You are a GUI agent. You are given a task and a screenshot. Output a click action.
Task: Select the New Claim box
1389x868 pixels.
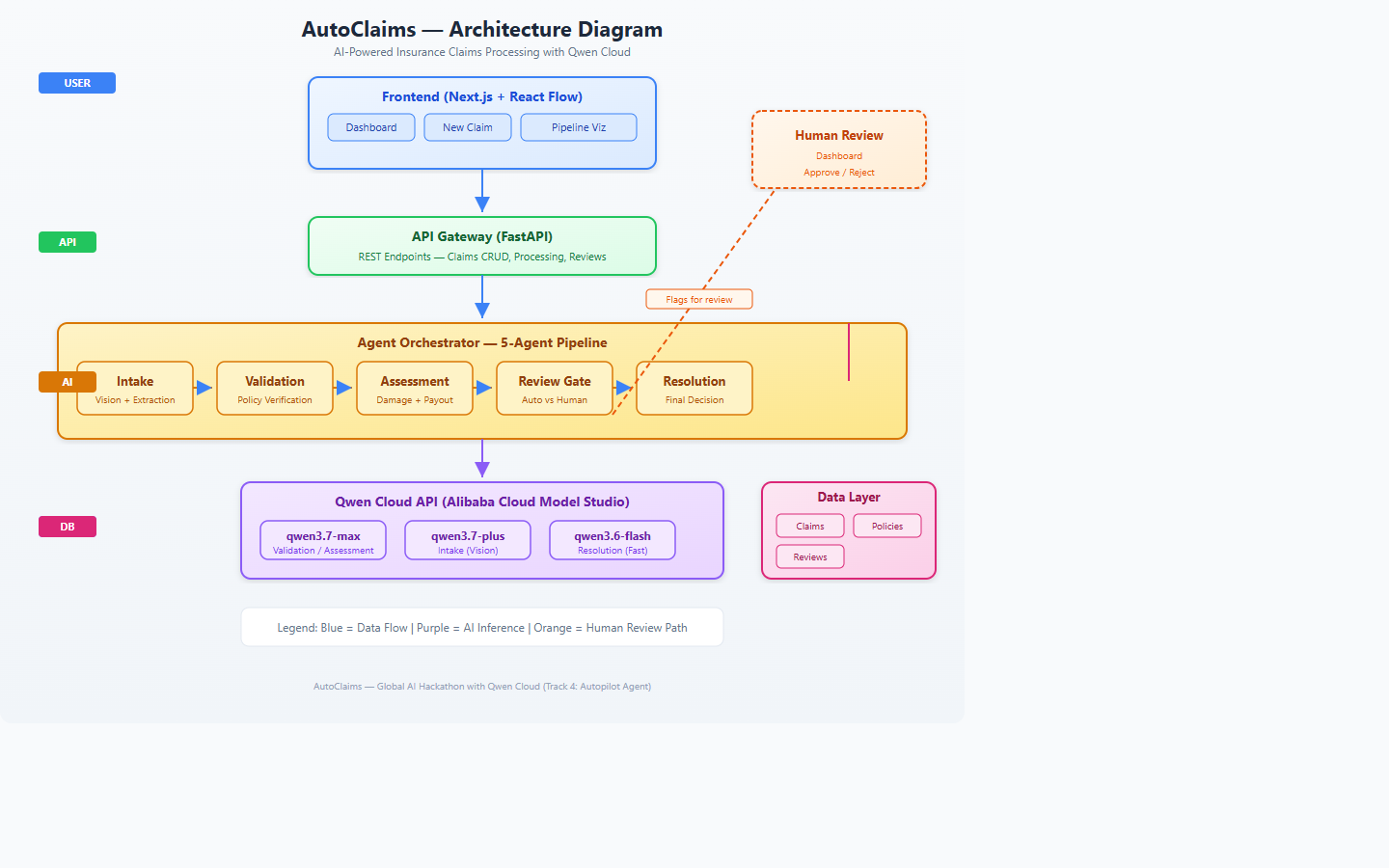(x=468, y=127)
